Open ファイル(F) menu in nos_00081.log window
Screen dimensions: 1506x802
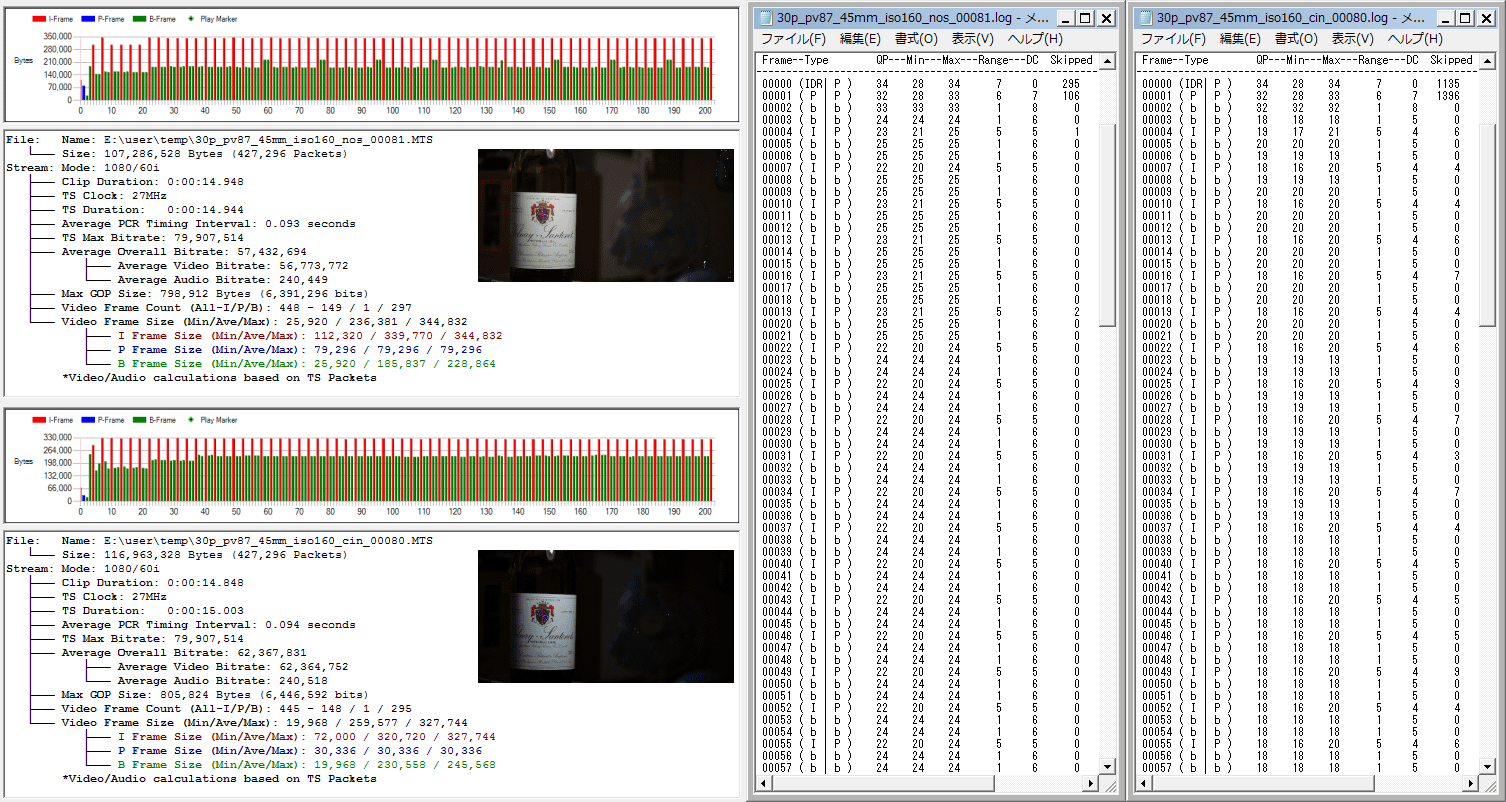click(x=794, y=39)
